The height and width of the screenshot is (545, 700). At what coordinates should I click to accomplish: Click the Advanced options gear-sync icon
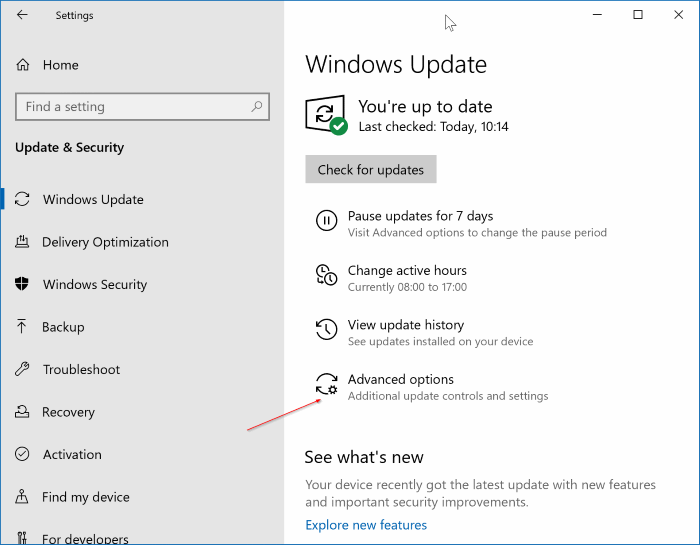coord(326,384)
